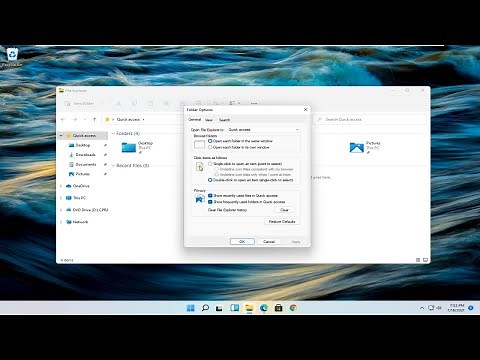Screen dimensions: 480x360
Task: Select Open each folder in the same window
Action: tap(241, 141)
